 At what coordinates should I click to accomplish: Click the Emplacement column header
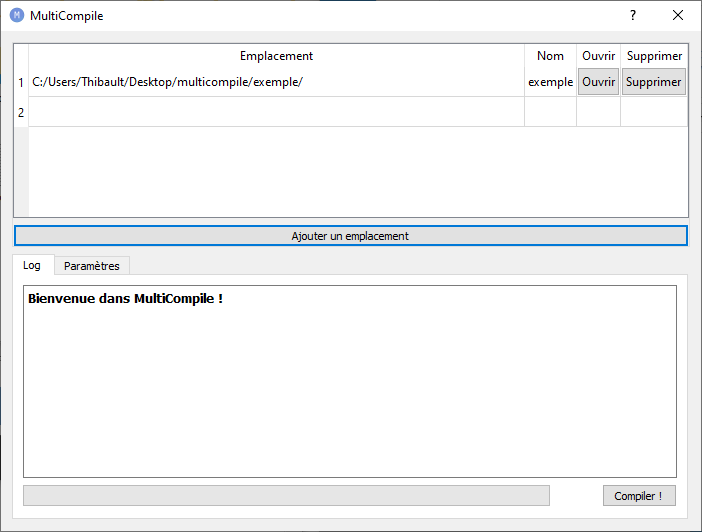pos(276,56)
